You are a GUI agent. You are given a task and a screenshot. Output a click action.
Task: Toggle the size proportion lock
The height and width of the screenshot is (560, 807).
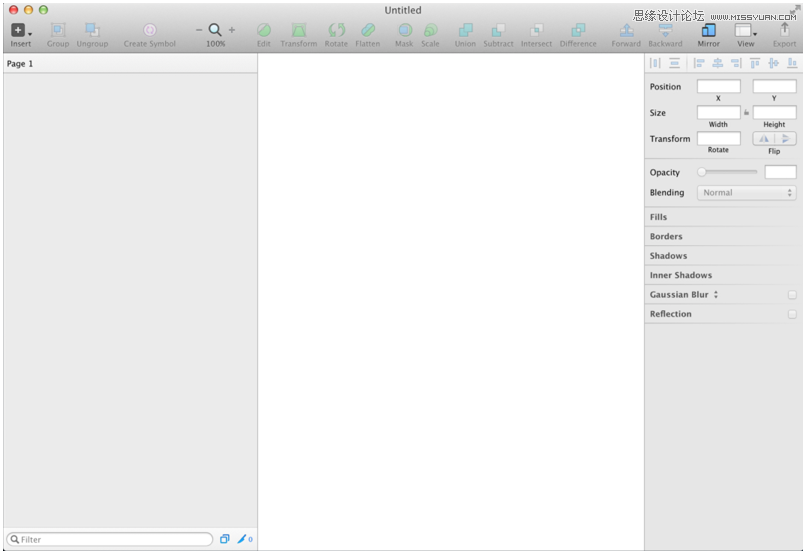[746, 112]
